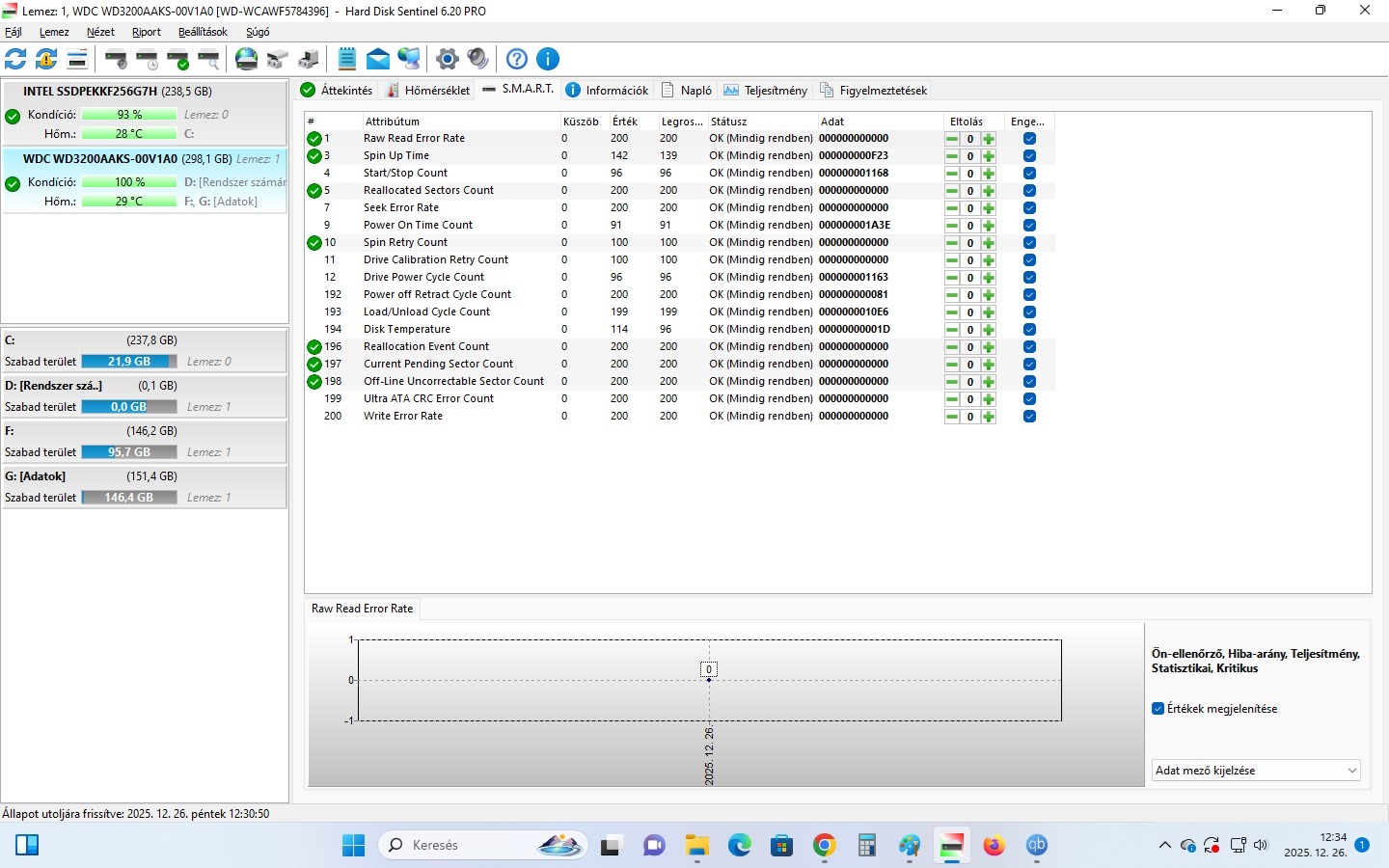Increase offset for Start/Stop Count
The height and width of the screenshot is (868, 1389).
coord(989,174)
